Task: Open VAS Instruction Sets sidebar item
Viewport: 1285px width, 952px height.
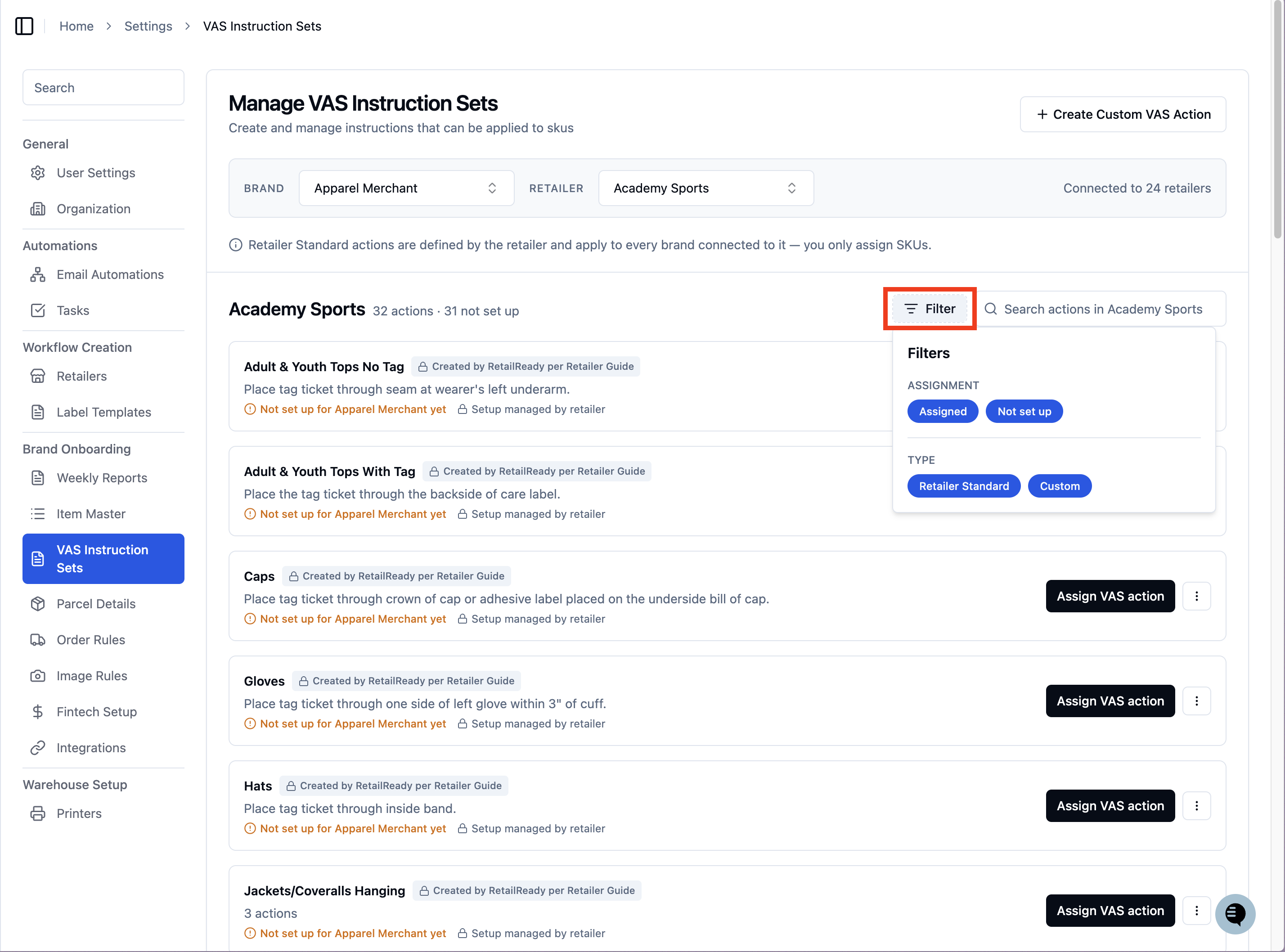Action: [x=103, y=559]
